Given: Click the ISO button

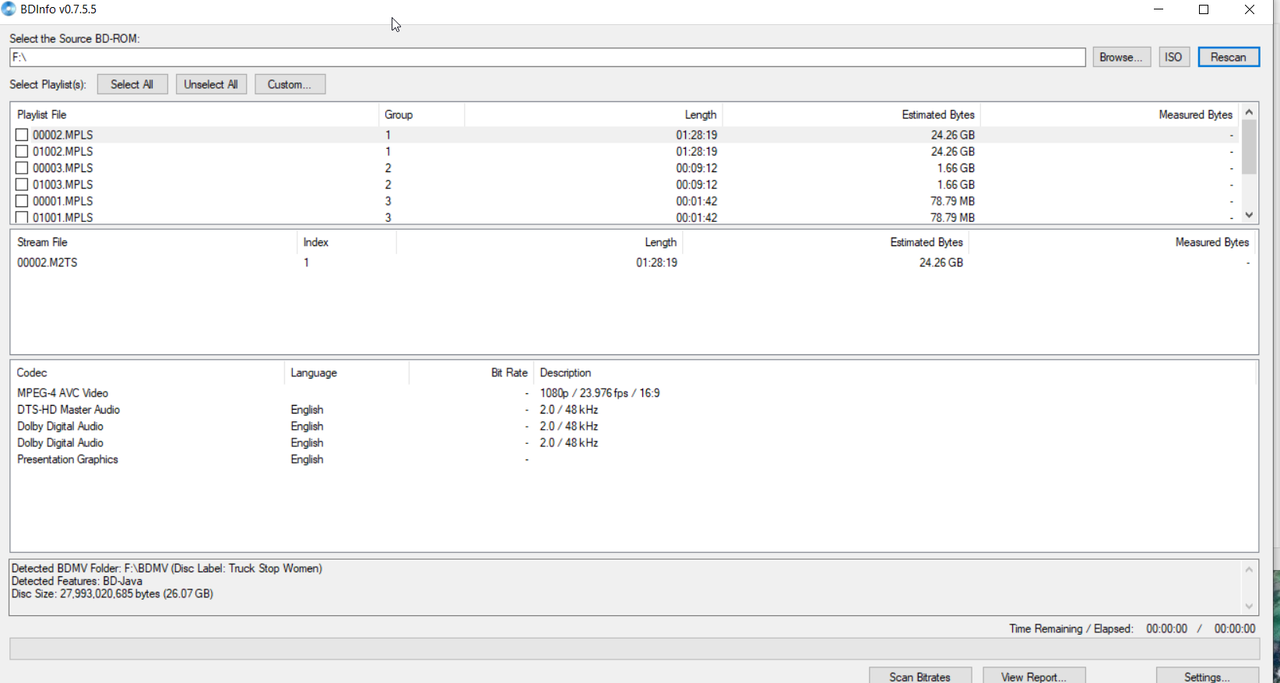Looking at the screenshot, I should [x=1173, y=57].
